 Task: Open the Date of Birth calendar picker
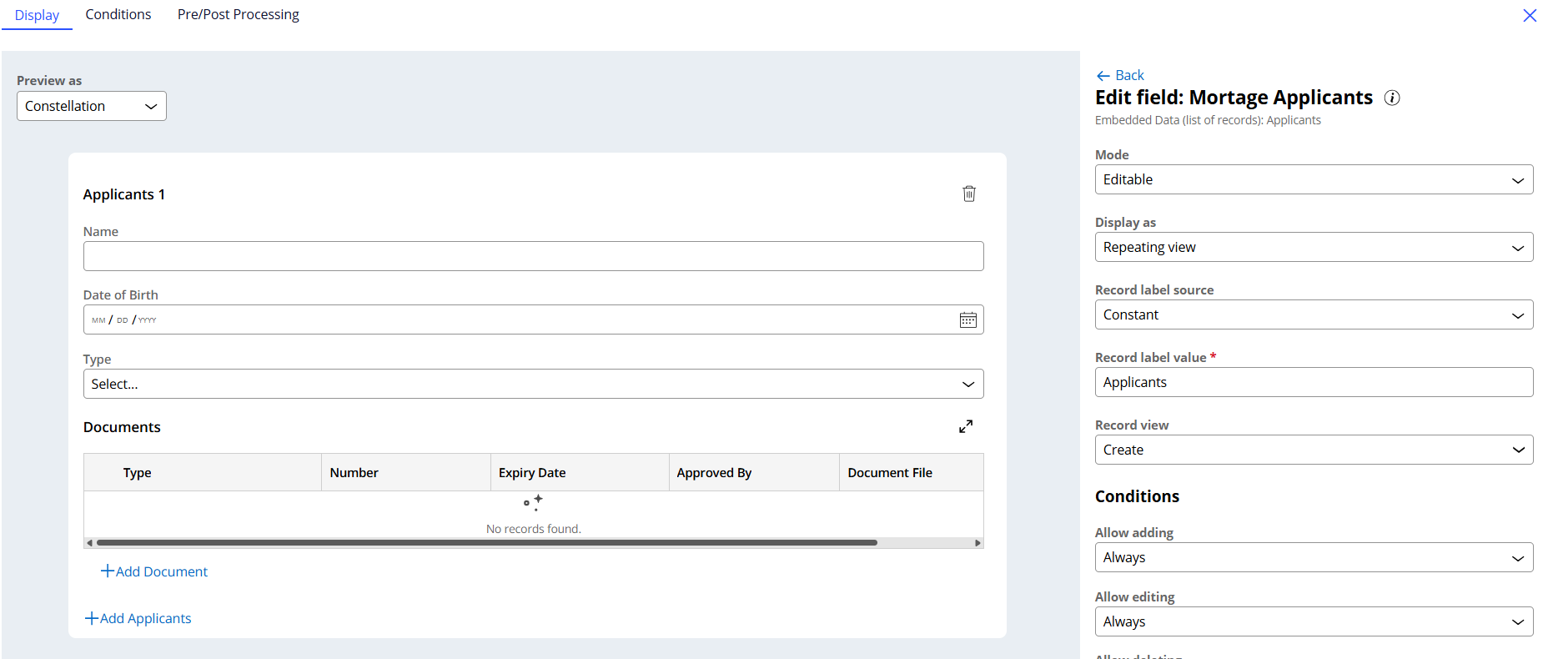pyautogui.click(x=967, y=320)
